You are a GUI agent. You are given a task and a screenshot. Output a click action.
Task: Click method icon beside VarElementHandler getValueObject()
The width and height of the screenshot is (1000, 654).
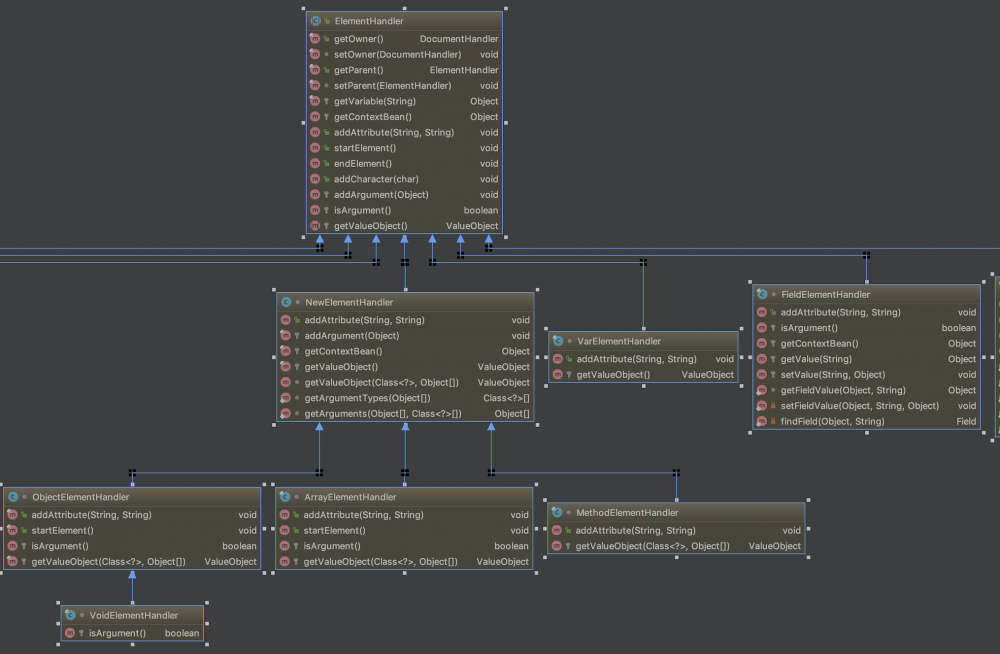[558, 375]
